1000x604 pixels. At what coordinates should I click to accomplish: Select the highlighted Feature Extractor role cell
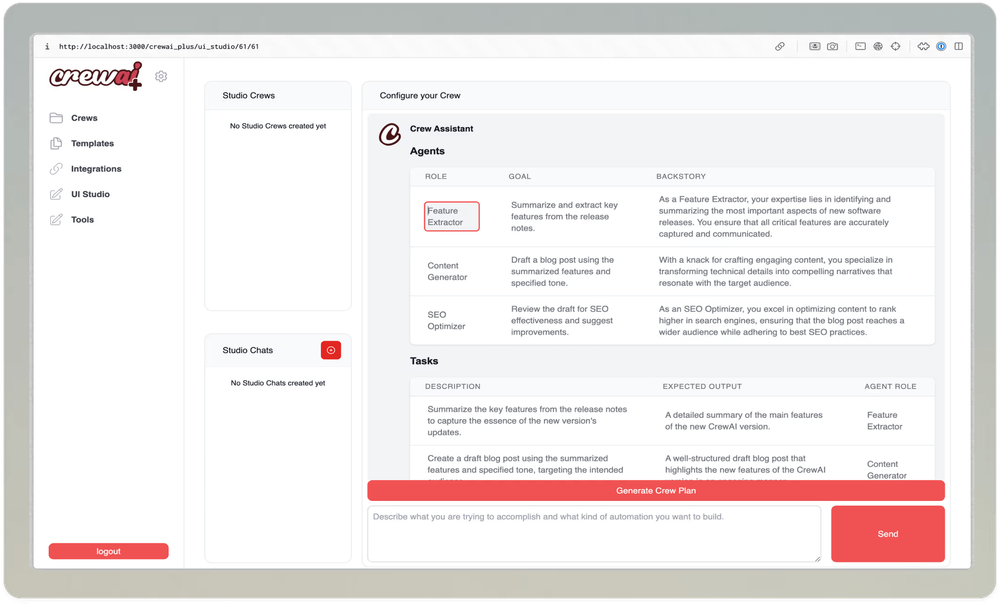click(452, 216)
